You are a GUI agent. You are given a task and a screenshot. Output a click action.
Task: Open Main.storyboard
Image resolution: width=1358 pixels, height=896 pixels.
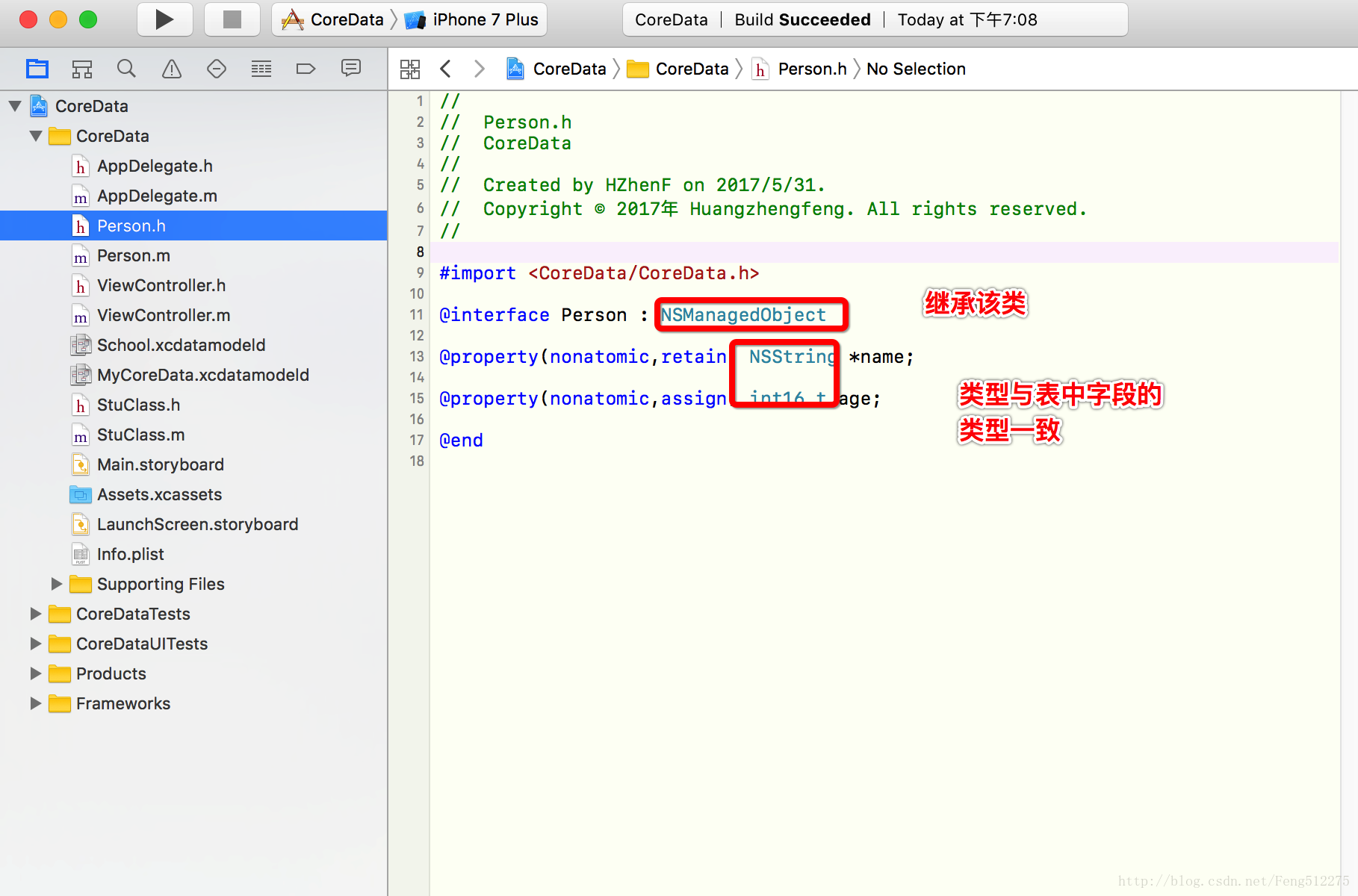pos(193,464)
